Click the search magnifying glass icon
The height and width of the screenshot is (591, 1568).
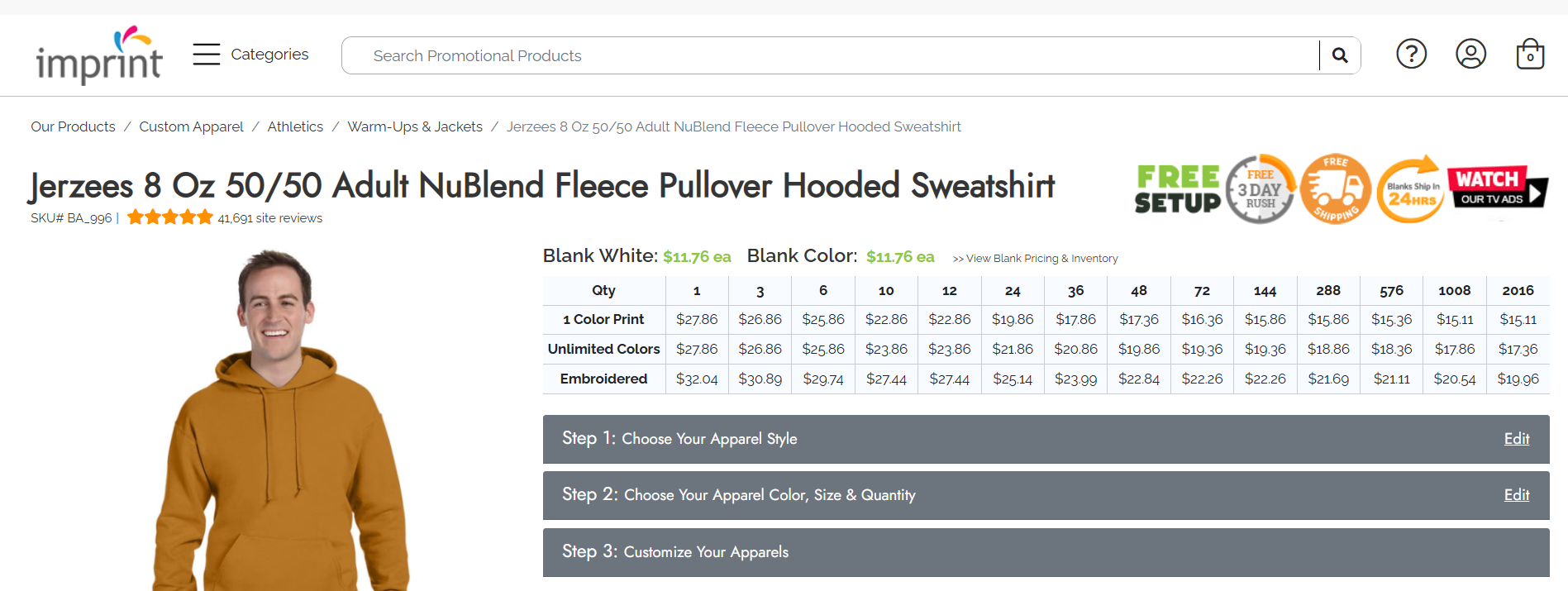pyautogui.click(x=1339, y=55)
